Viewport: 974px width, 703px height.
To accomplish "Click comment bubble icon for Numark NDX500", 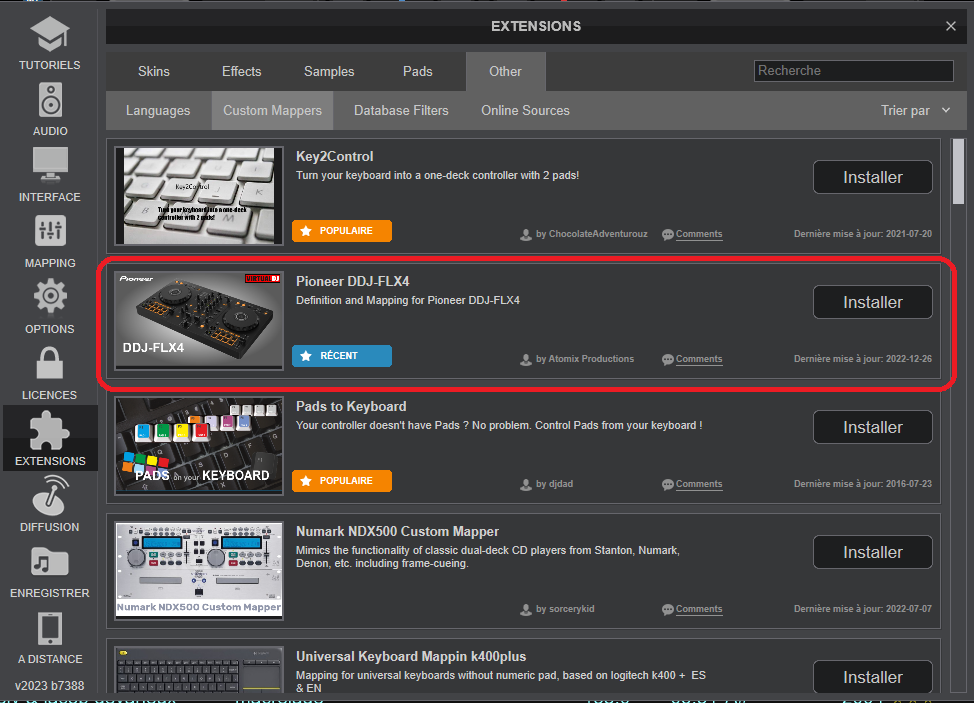I will coord(668,609).
